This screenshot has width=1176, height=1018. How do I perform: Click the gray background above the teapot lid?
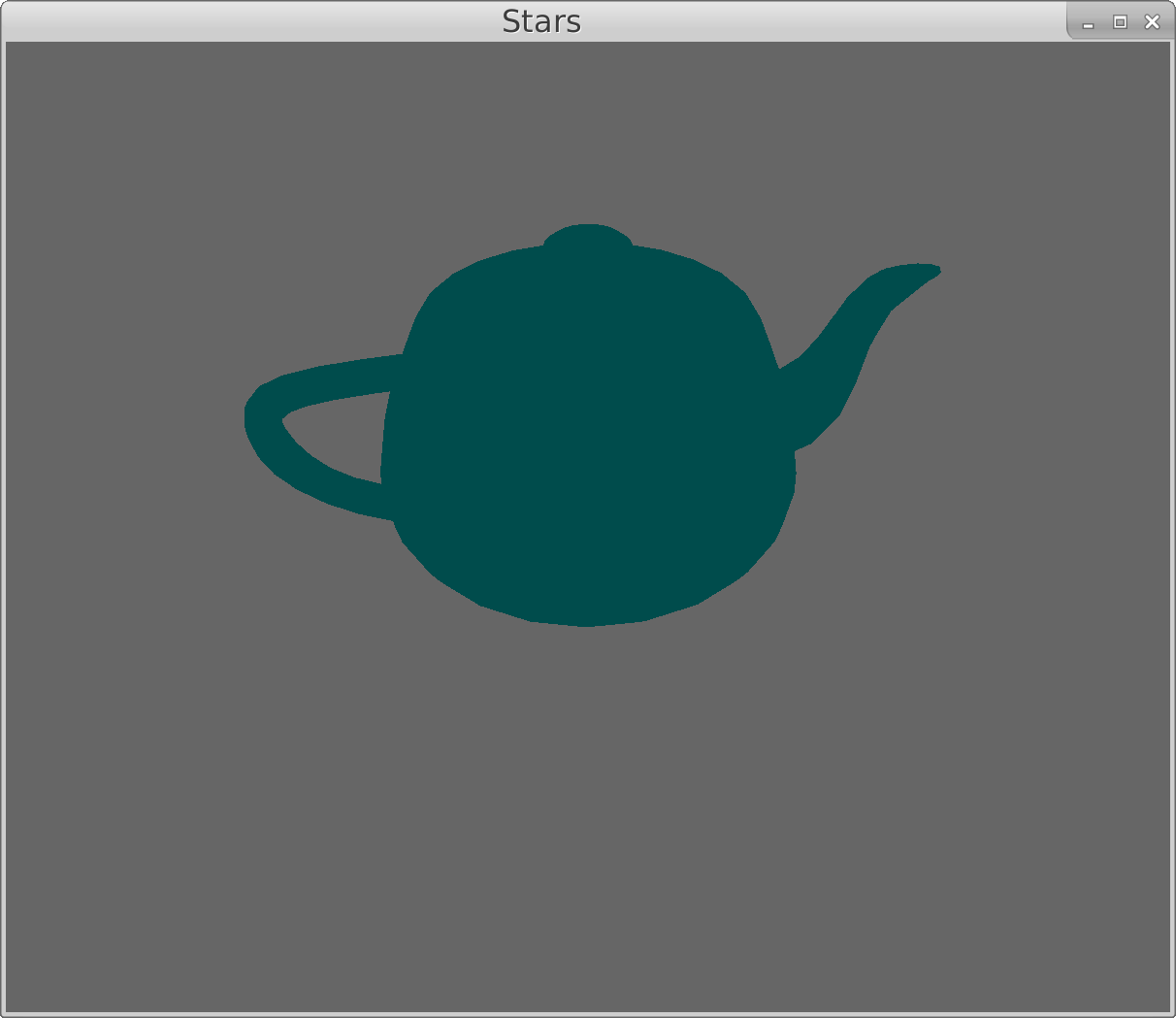click(587, 136)
